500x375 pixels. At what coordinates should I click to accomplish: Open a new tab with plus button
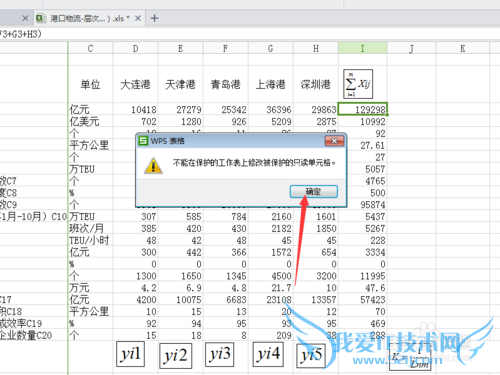click(x=154, y=18)
